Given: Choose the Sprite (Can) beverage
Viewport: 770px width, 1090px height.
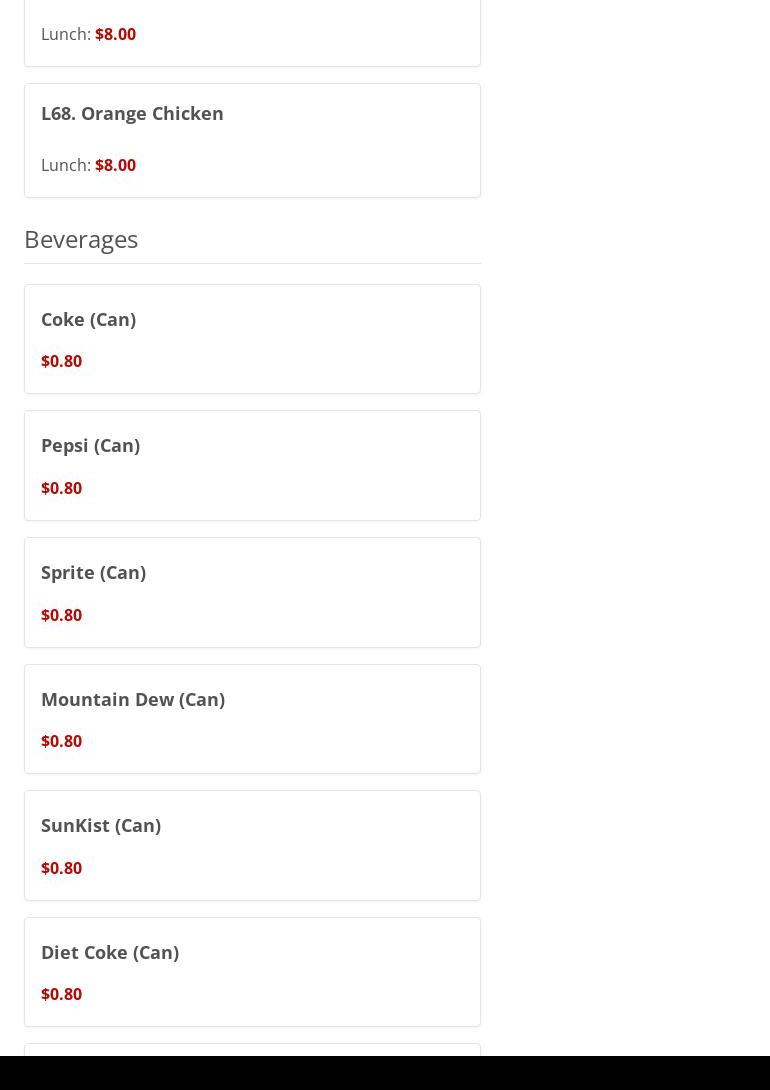Looking at the screenshot, I should point(93,572).
